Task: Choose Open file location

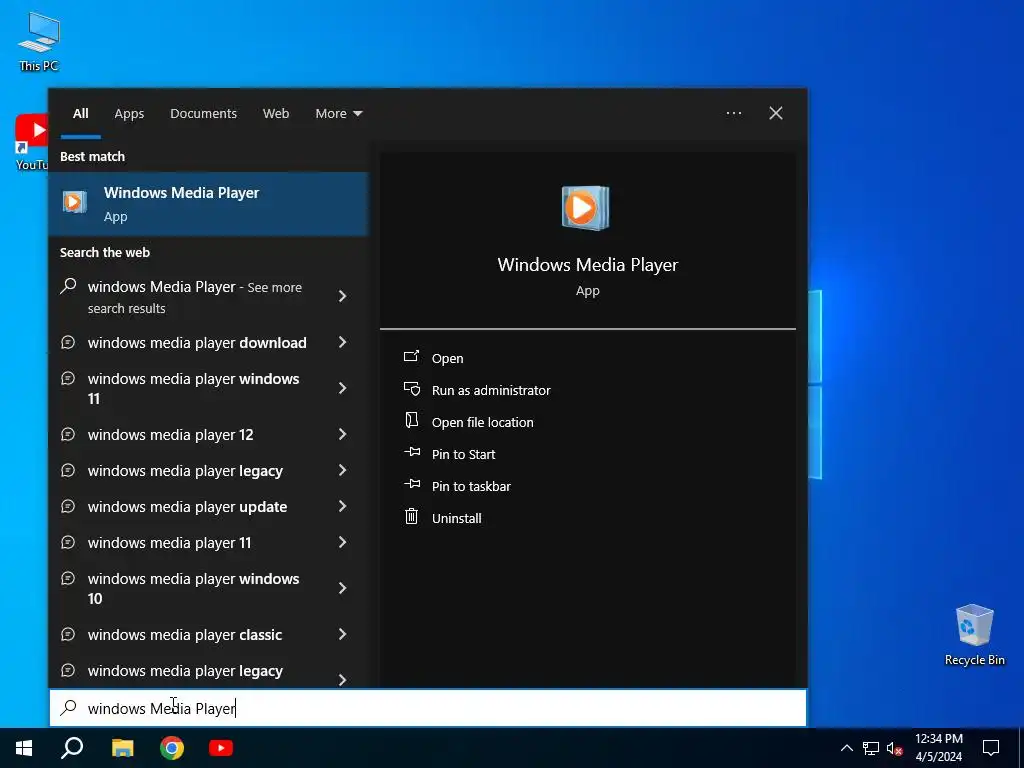Action: (483, 422)
